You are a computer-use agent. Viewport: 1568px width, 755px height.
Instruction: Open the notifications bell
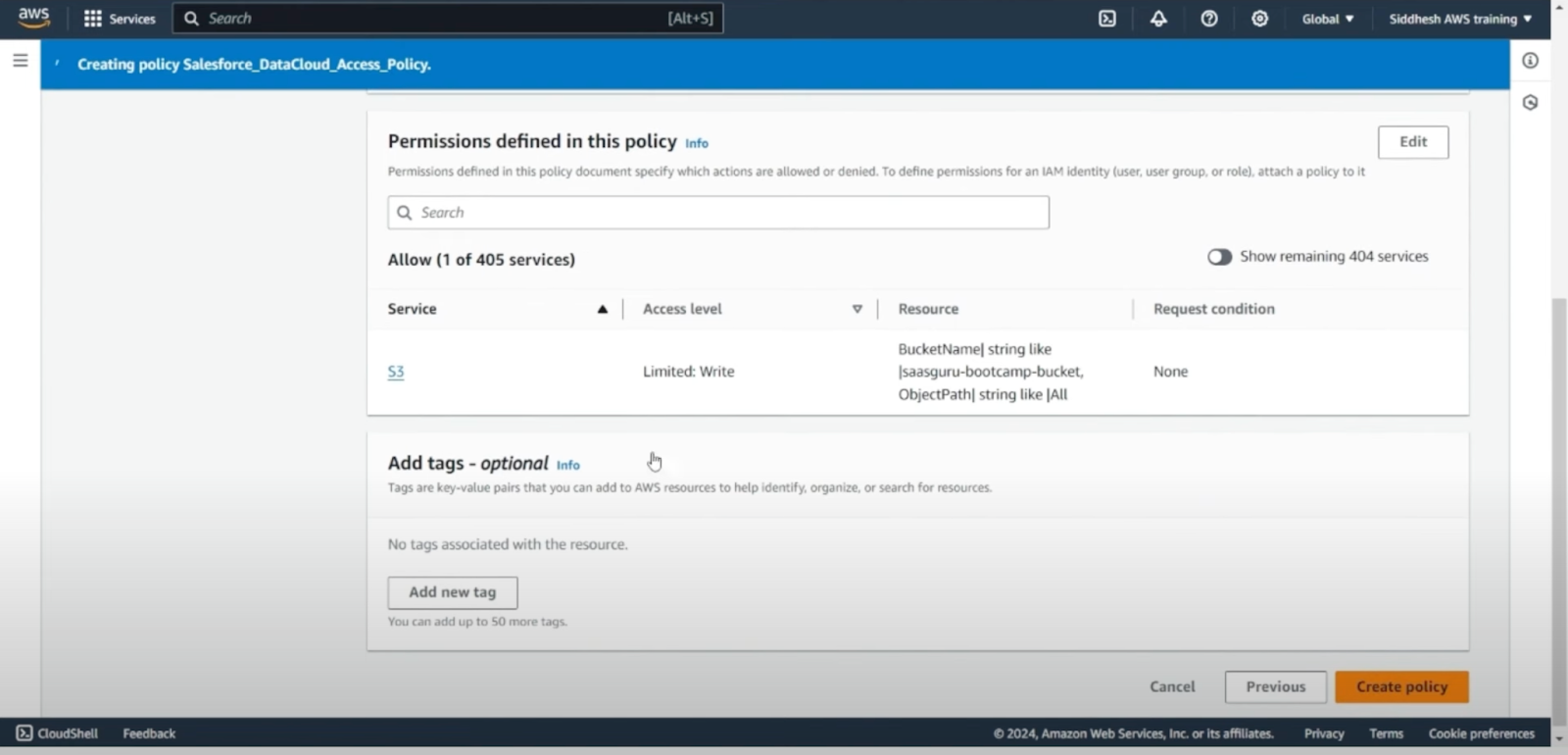pyautogui.click(x=1158, y=19)
